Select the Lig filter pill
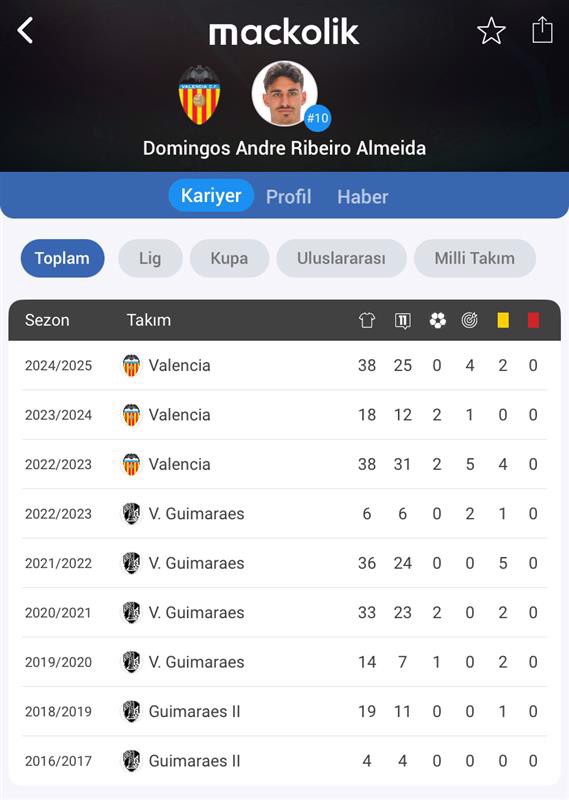 click(150, 258)
